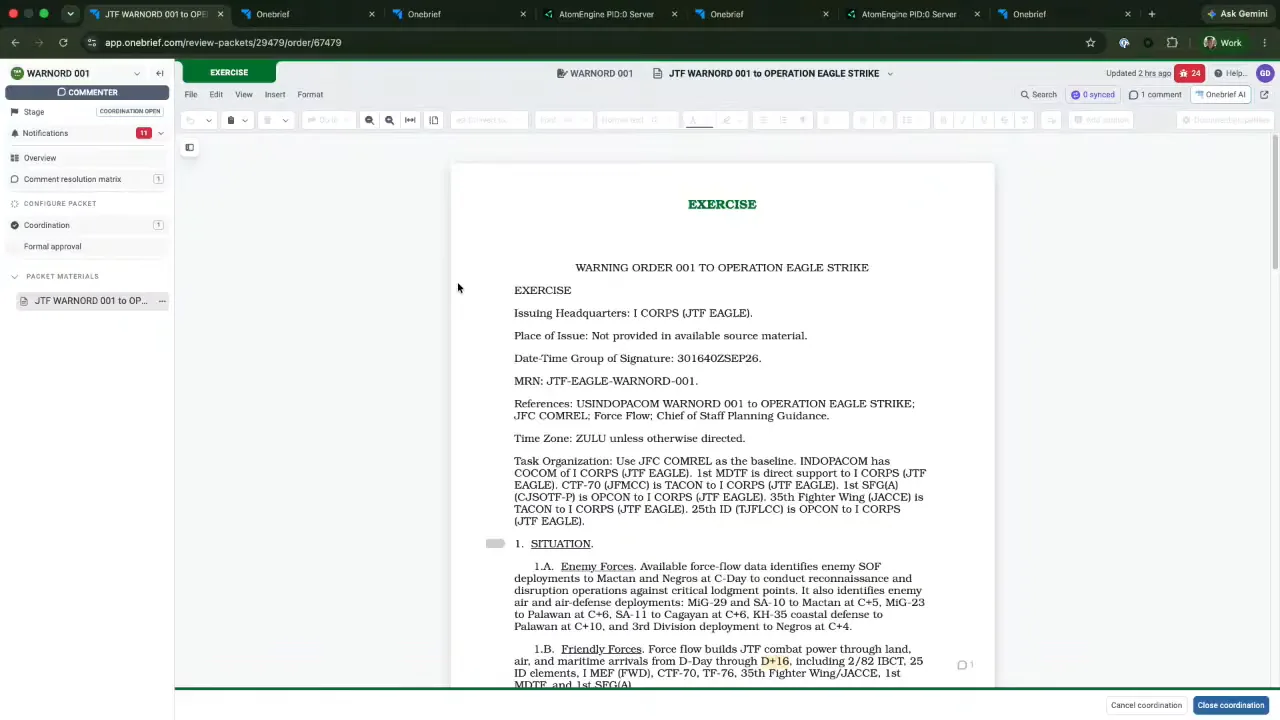Click the page layout icon in toolbar
1280x720 pixels.
tap(434, 120)
